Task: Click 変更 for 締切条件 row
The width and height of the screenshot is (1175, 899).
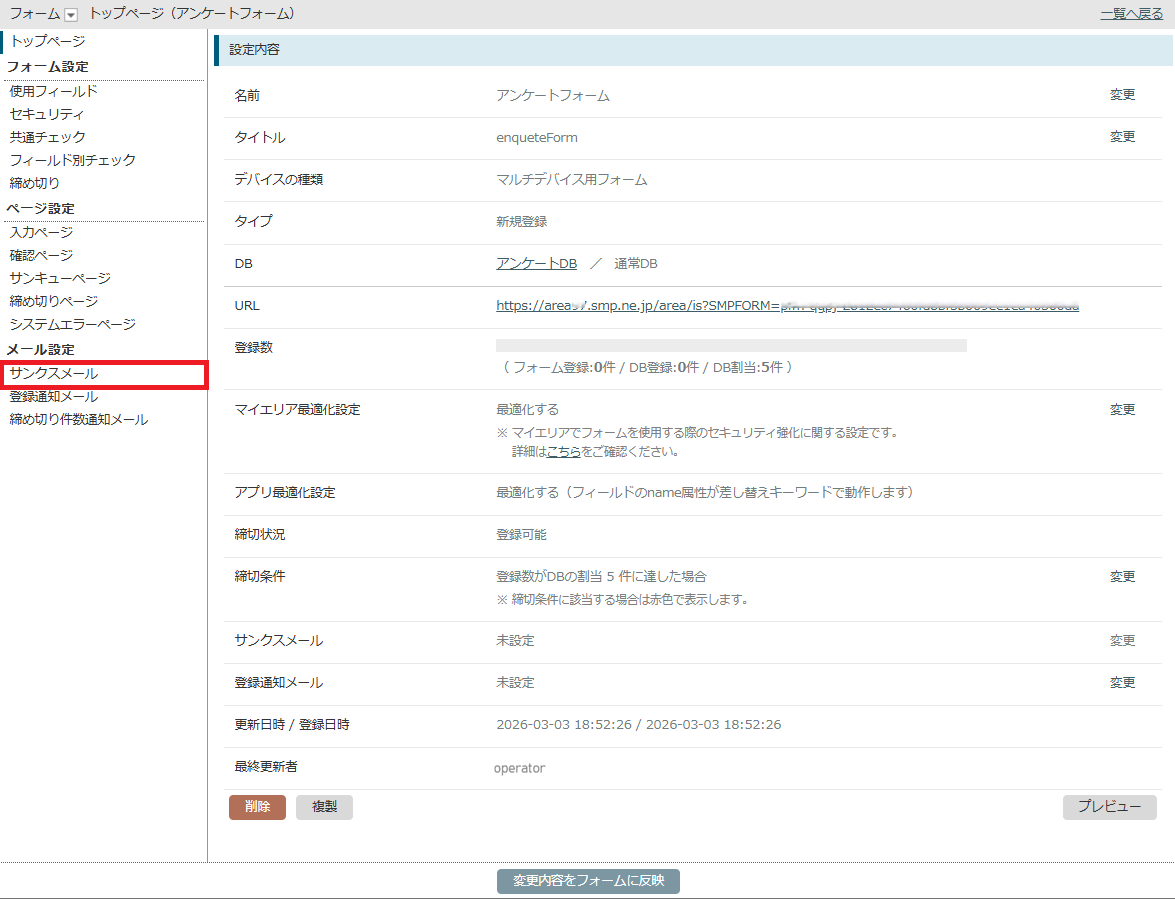Action: pyautogui.click(x=1122, y=577)
